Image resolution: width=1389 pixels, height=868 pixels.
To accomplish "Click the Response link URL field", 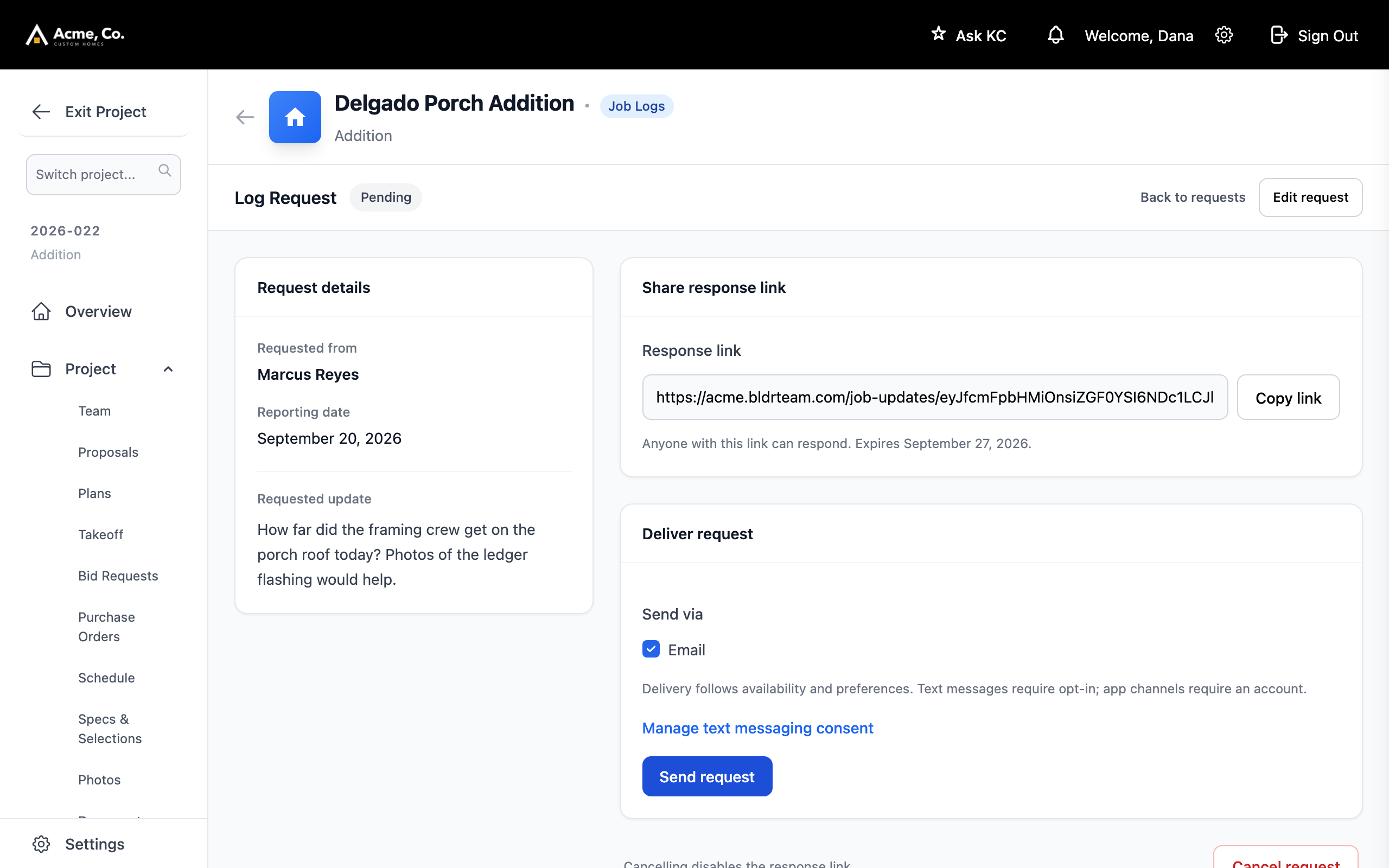I will coord(935,397).
